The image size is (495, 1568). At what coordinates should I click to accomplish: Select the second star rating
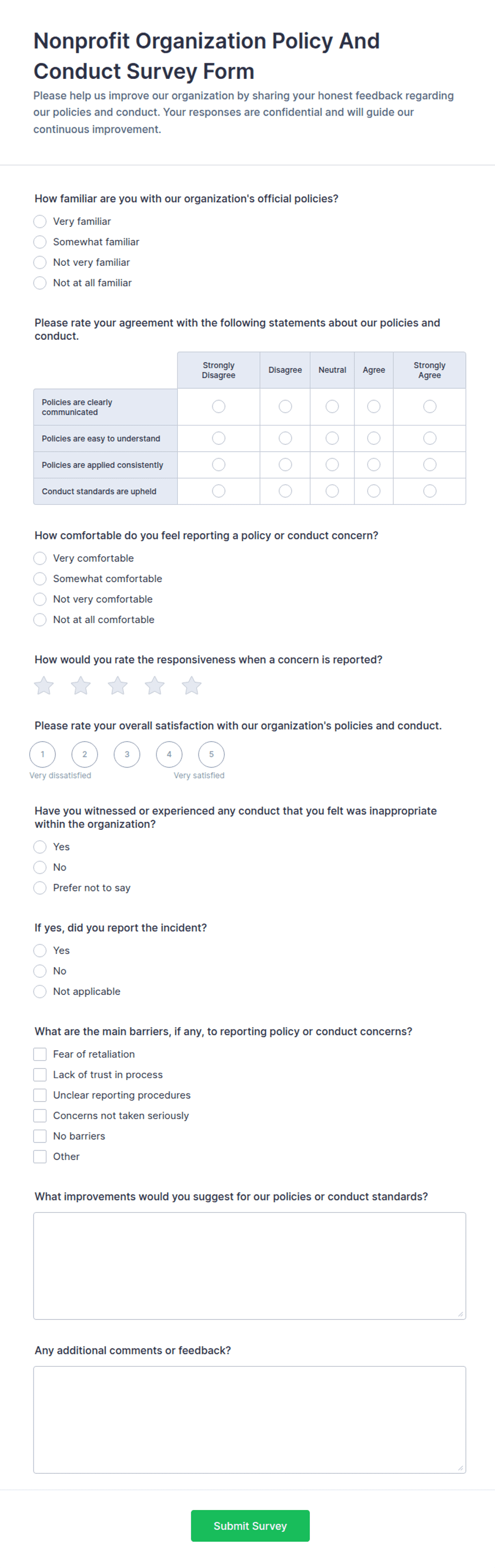click(x=81, y=685)
